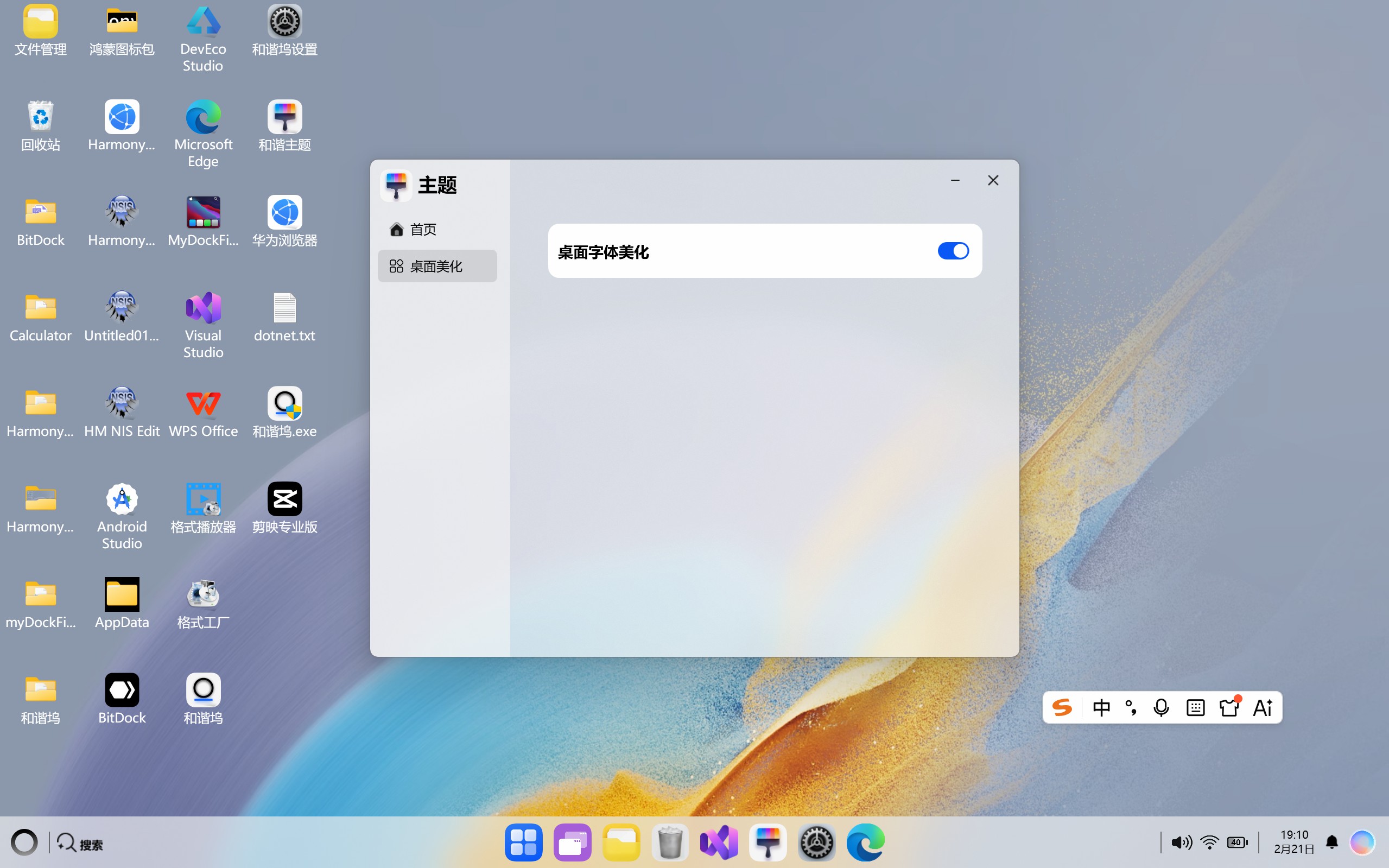Open 格式播放器 desktop icon
The height and width of the screenshot is (868, 1389).
pos(203,508)
